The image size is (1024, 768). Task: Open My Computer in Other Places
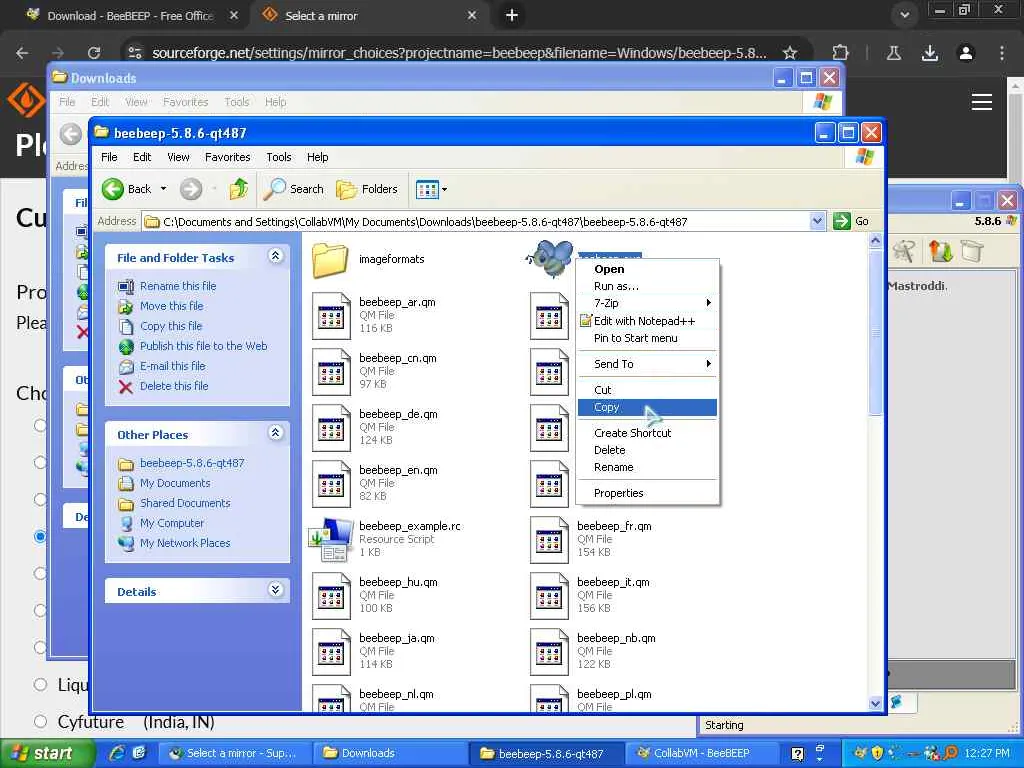(x=172, y=523)
